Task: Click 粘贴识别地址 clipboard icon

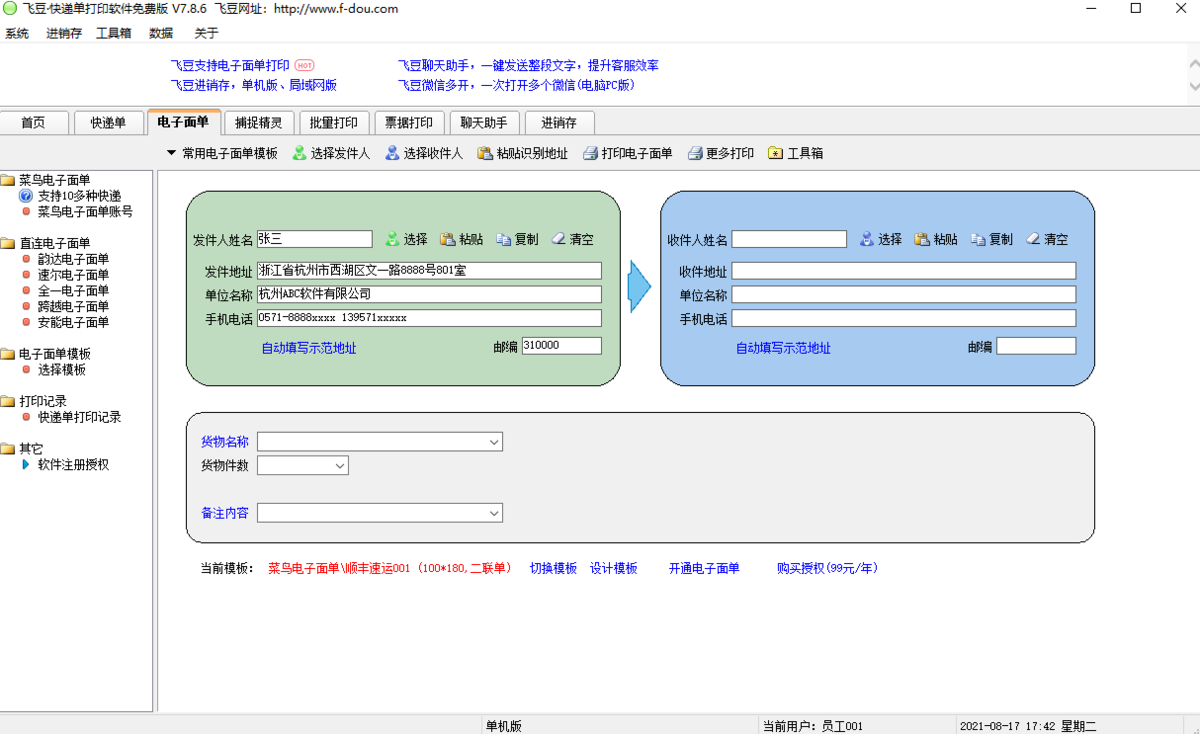Action: 485,154
